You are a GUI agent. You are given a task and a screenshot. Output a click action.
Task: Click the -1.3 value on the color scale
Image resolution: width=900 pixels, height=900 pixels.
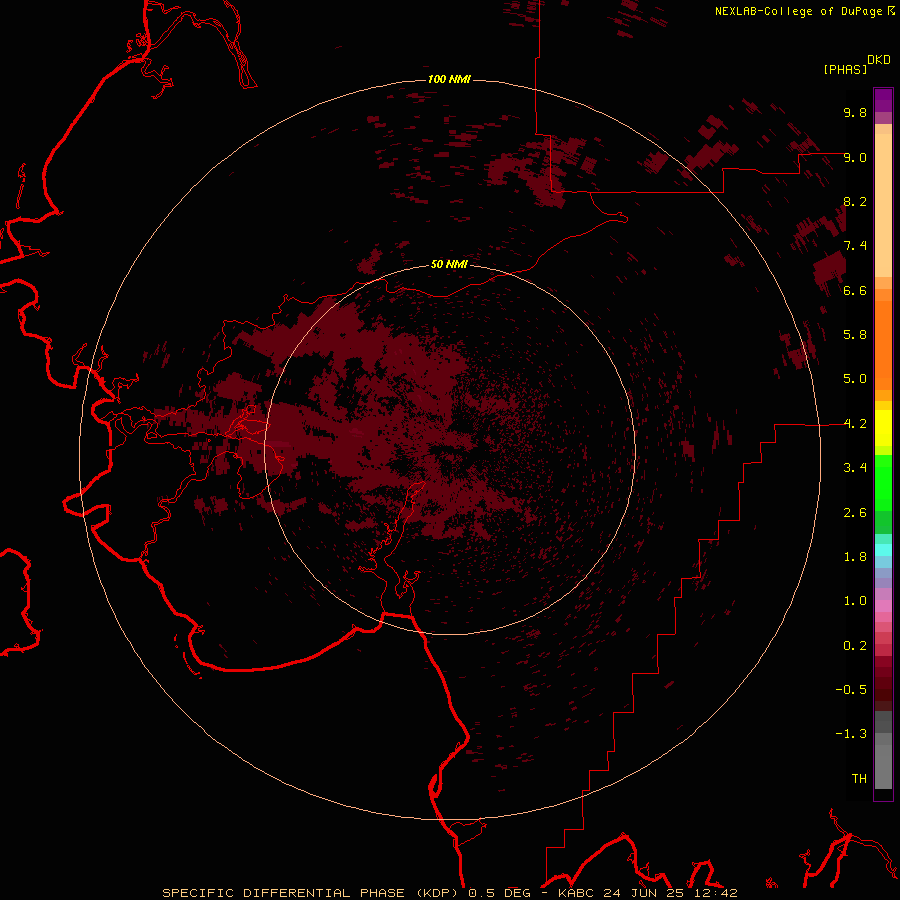point(851,734)
